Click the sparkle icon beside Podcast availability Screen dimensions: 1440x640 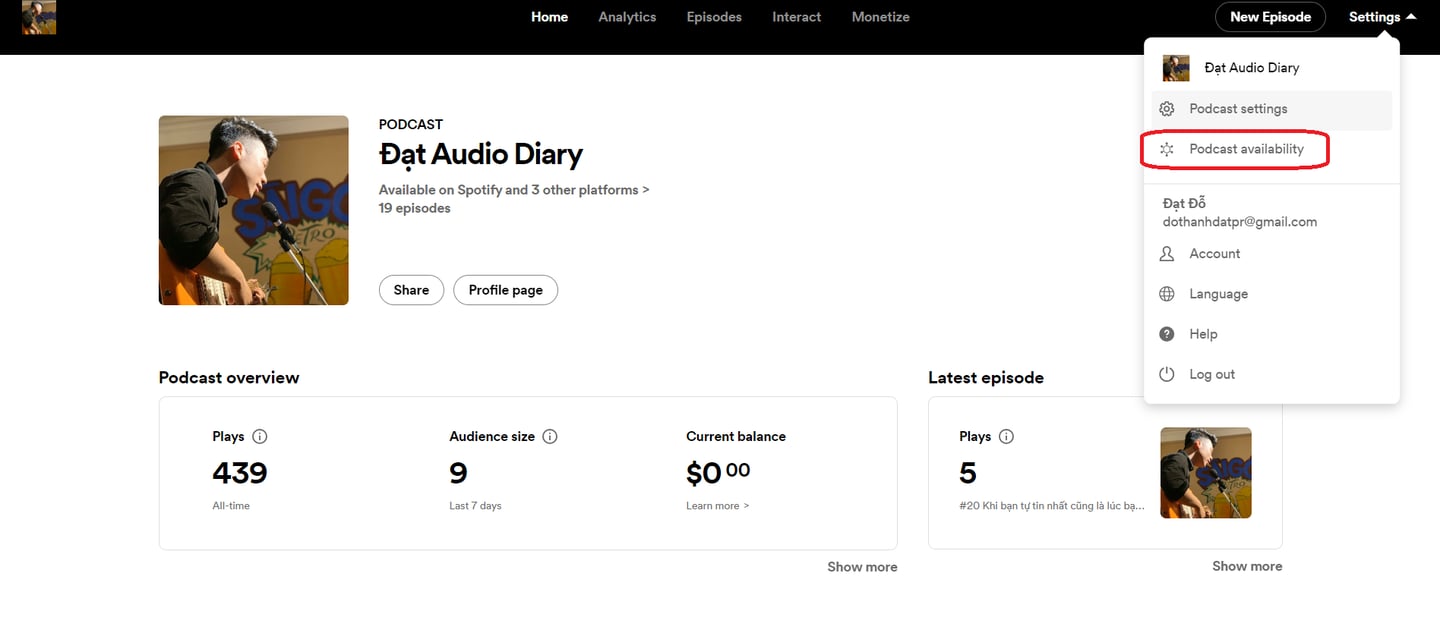1166,149
